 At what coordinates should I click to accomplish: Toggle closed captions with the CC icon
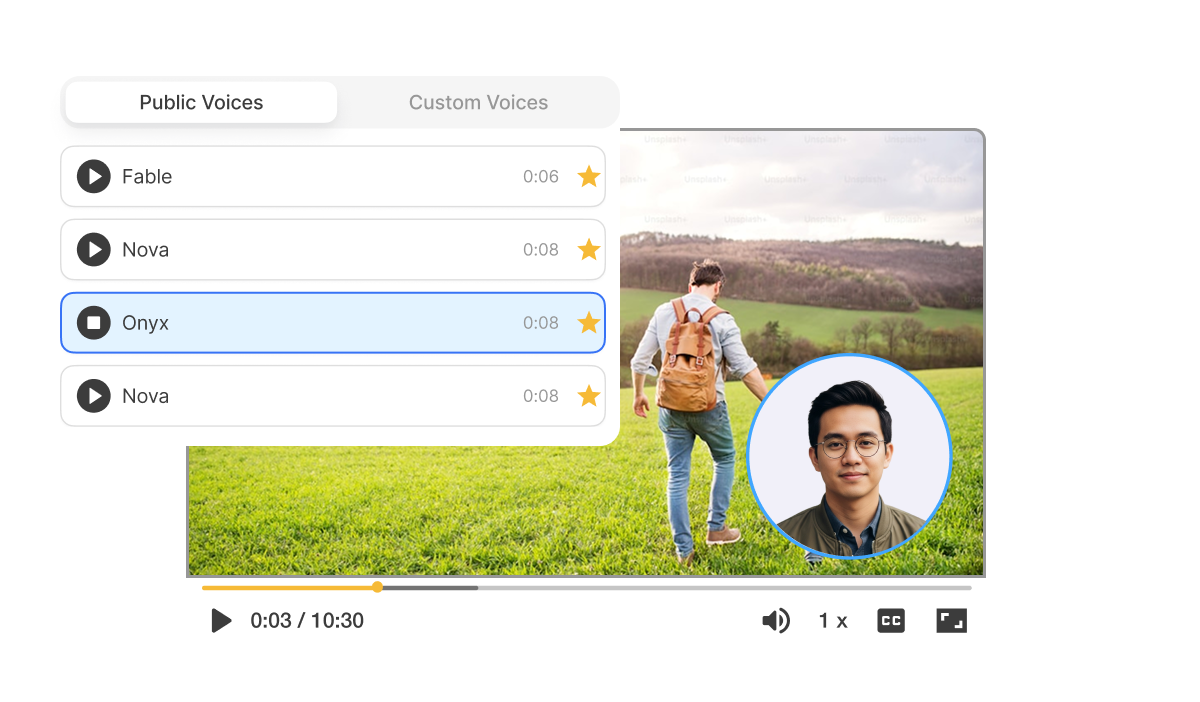(x=890, y=620)
